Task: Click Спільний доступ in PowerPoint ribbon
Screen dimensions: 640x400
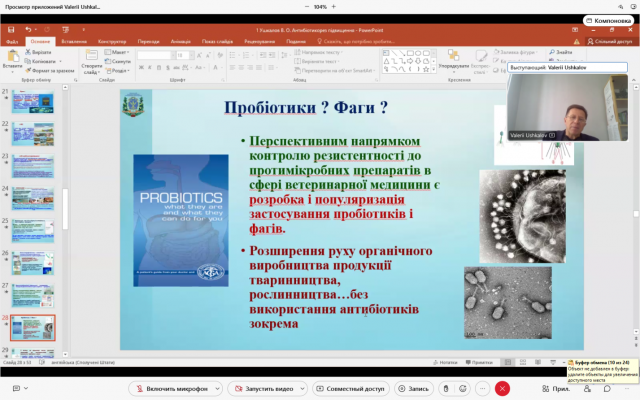Action: point(609,42)
